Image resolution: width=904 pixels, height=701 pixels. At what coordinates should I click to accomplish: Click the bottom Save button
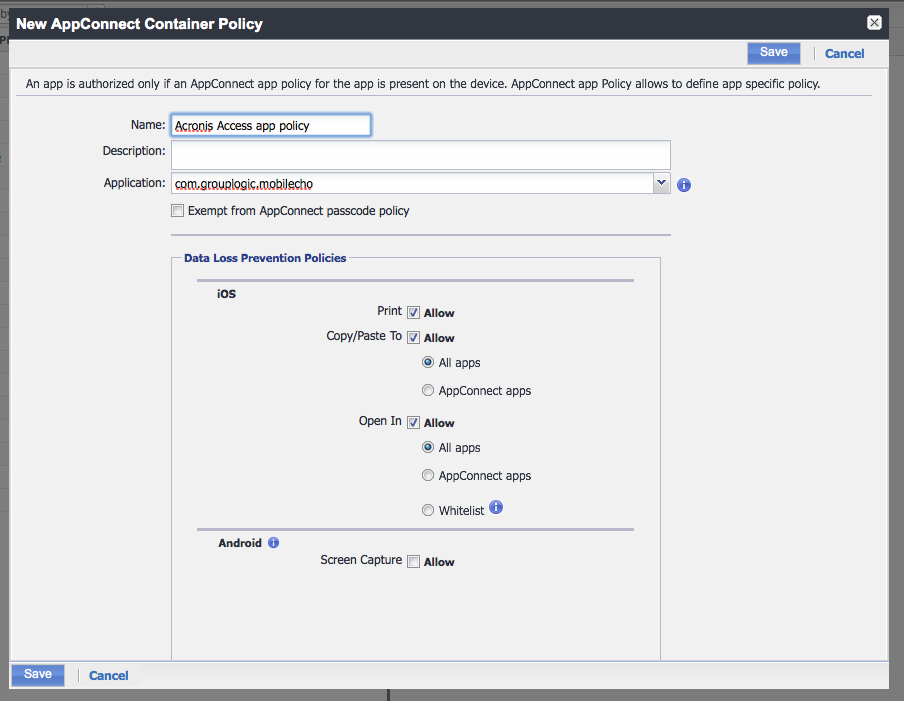pyautogui.click(x=38, y=675)
